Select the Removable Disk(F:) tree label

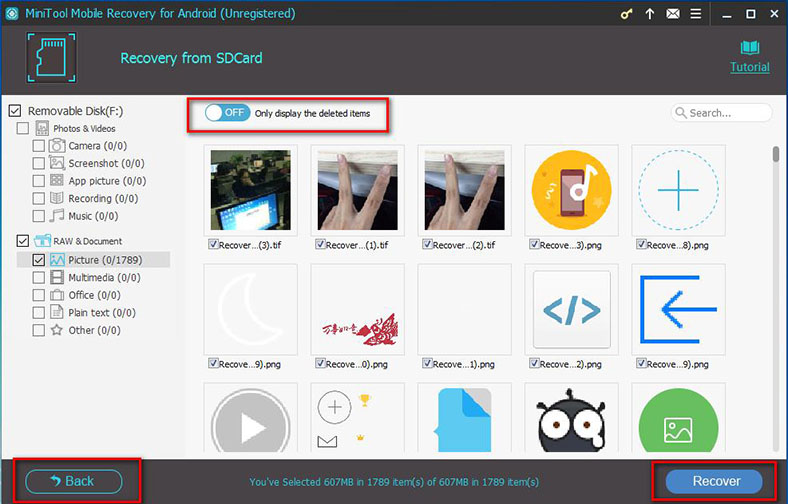75,111
